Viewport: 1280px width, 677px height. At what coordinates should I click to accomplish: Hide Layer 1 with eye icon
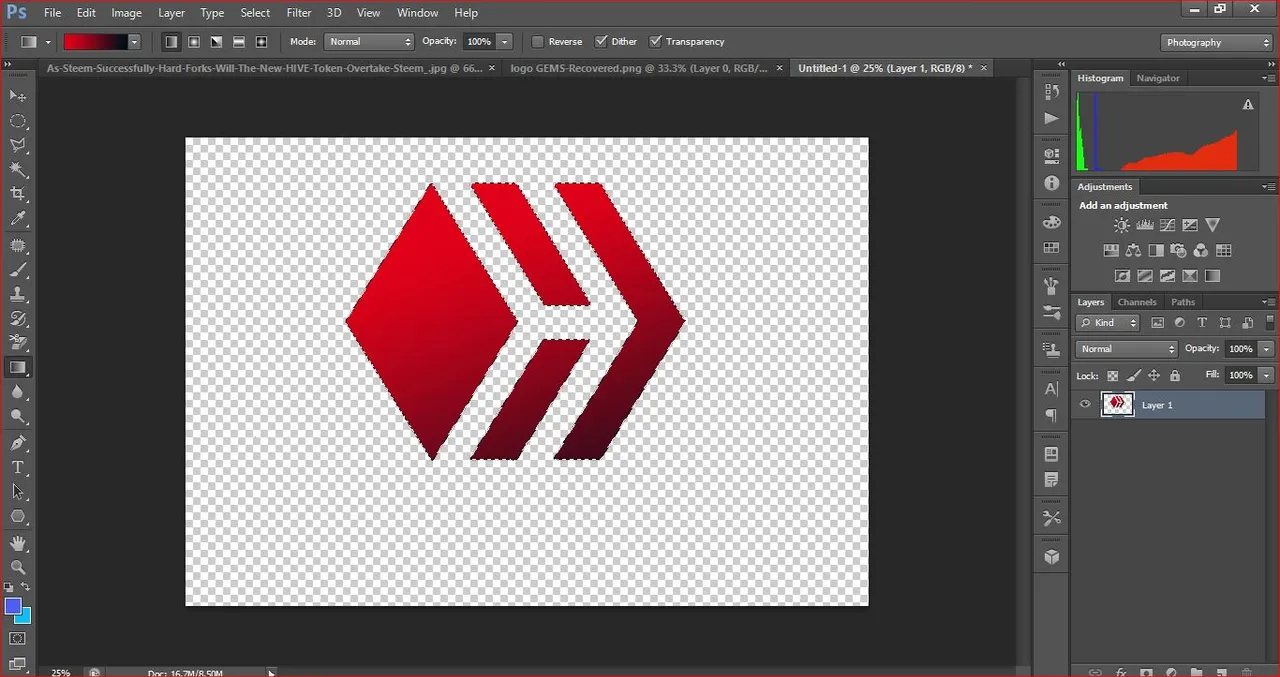[x=1085, y=404]
